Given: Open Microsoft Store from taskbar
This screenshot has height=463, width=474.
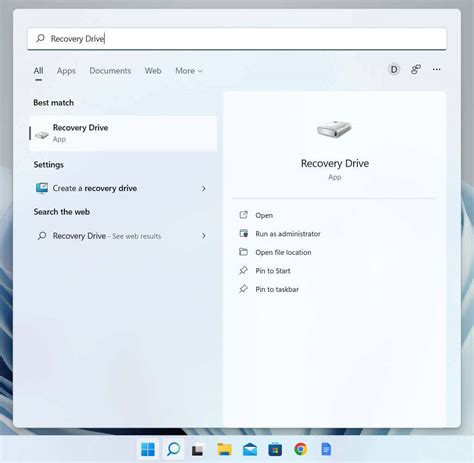Looking at the screenshot, I should (275, 449).
